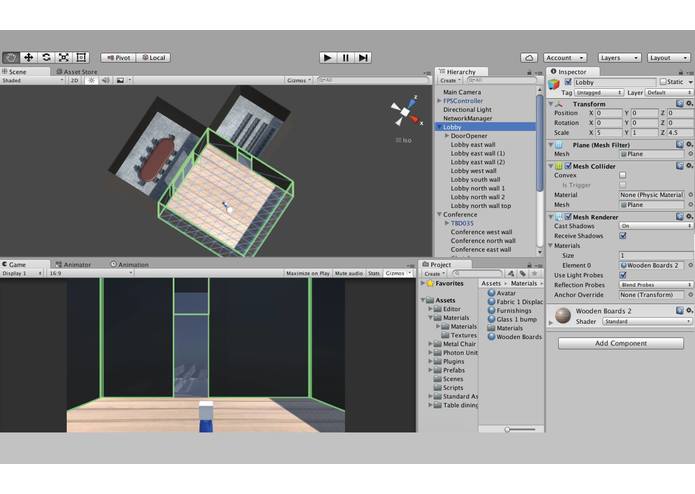Image resolution: width=695 pixels, height=494 pixels.
Task: Toggle Scene view lighting sun icon
Action: click(91, 80)
